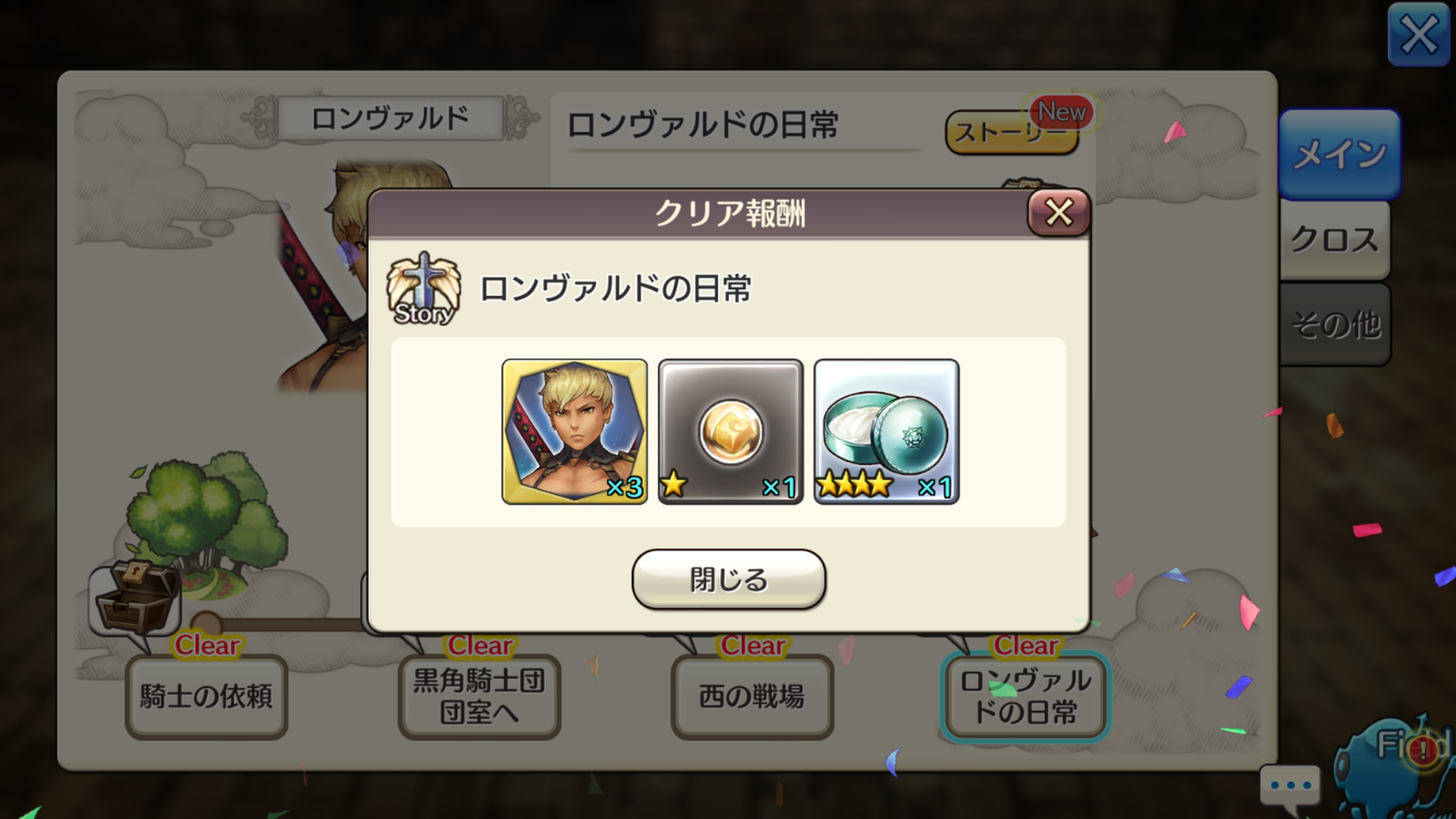This screenshot has height=819, width=1456.
Task: Select the three-star cream tin reward
Action: (886, 431)
